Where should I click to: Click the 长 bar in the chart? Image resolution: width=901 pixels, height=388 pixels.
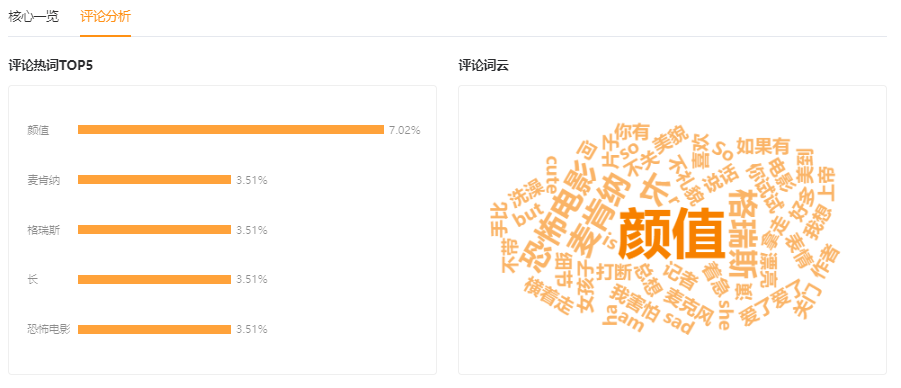pos(155,279)
